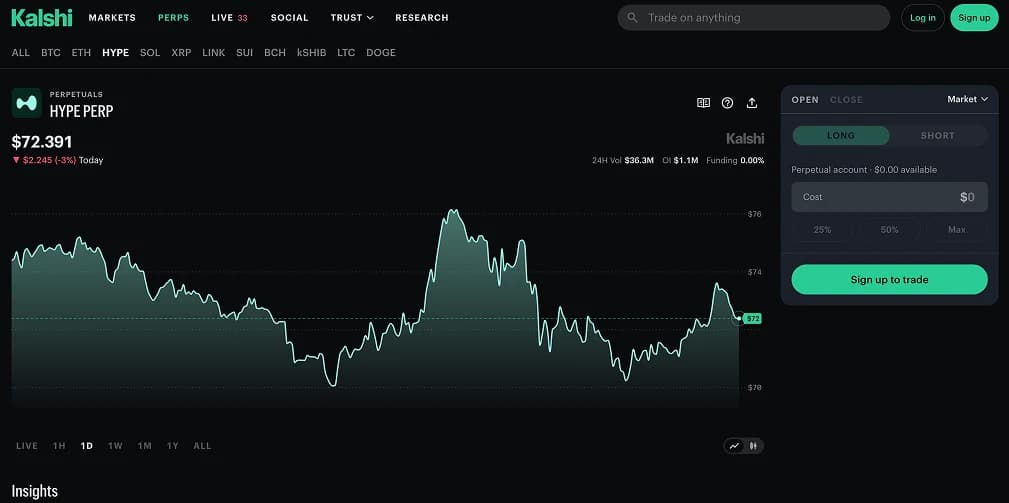Click the Funding 0.00% stat
The height and width of the screenshot is (503, 1009).
click(x=735, y=160)
